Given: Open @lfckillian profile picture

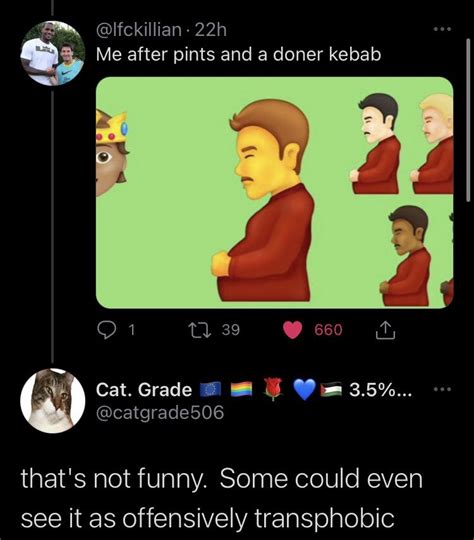Looking at the screenshot, I should coord(52,53).
